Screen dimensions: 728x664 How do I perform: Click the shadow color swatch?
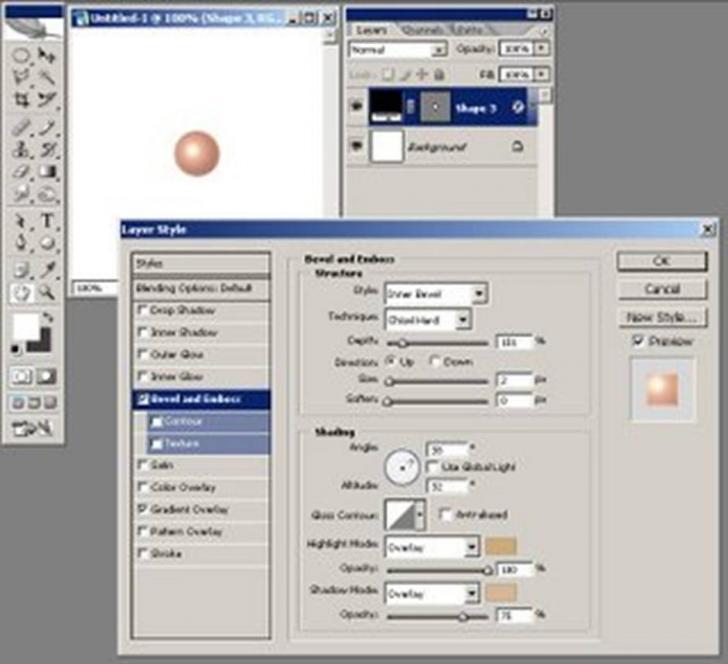(500, 593)
